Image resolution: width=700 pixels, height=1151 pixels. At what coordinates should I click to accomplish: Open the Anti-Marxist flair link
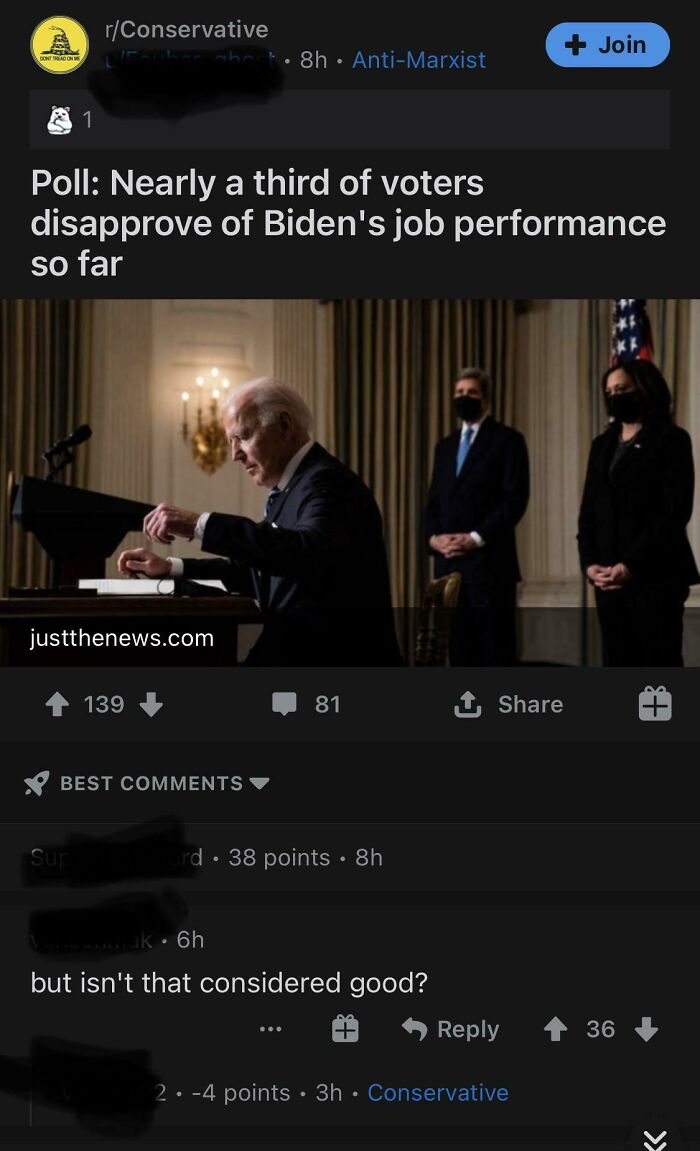coord(419,60)
